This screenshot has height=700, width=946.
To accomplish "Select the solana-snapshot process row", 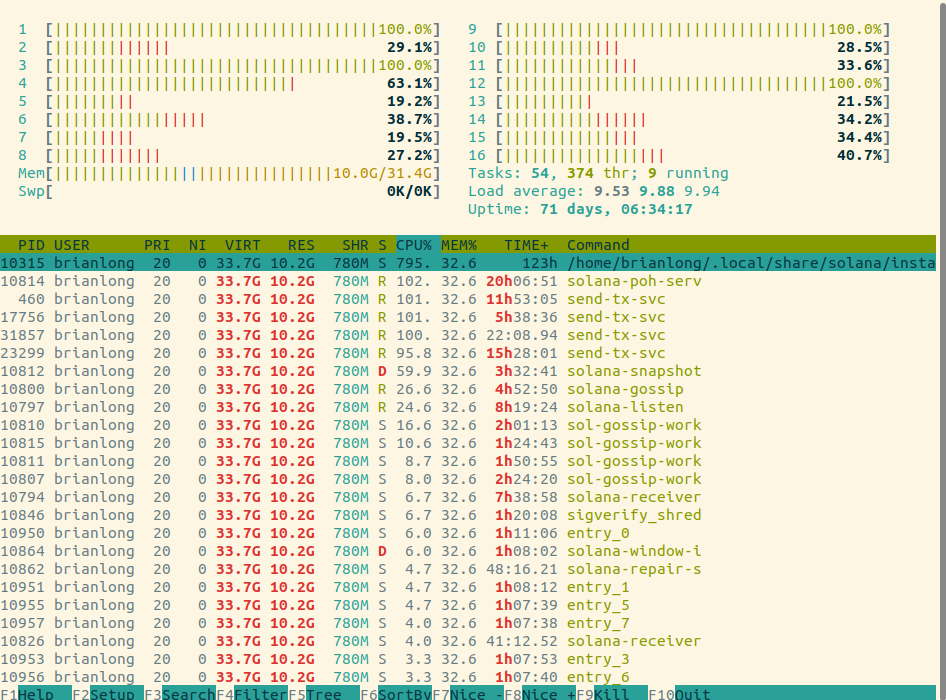I will [468, 371].
